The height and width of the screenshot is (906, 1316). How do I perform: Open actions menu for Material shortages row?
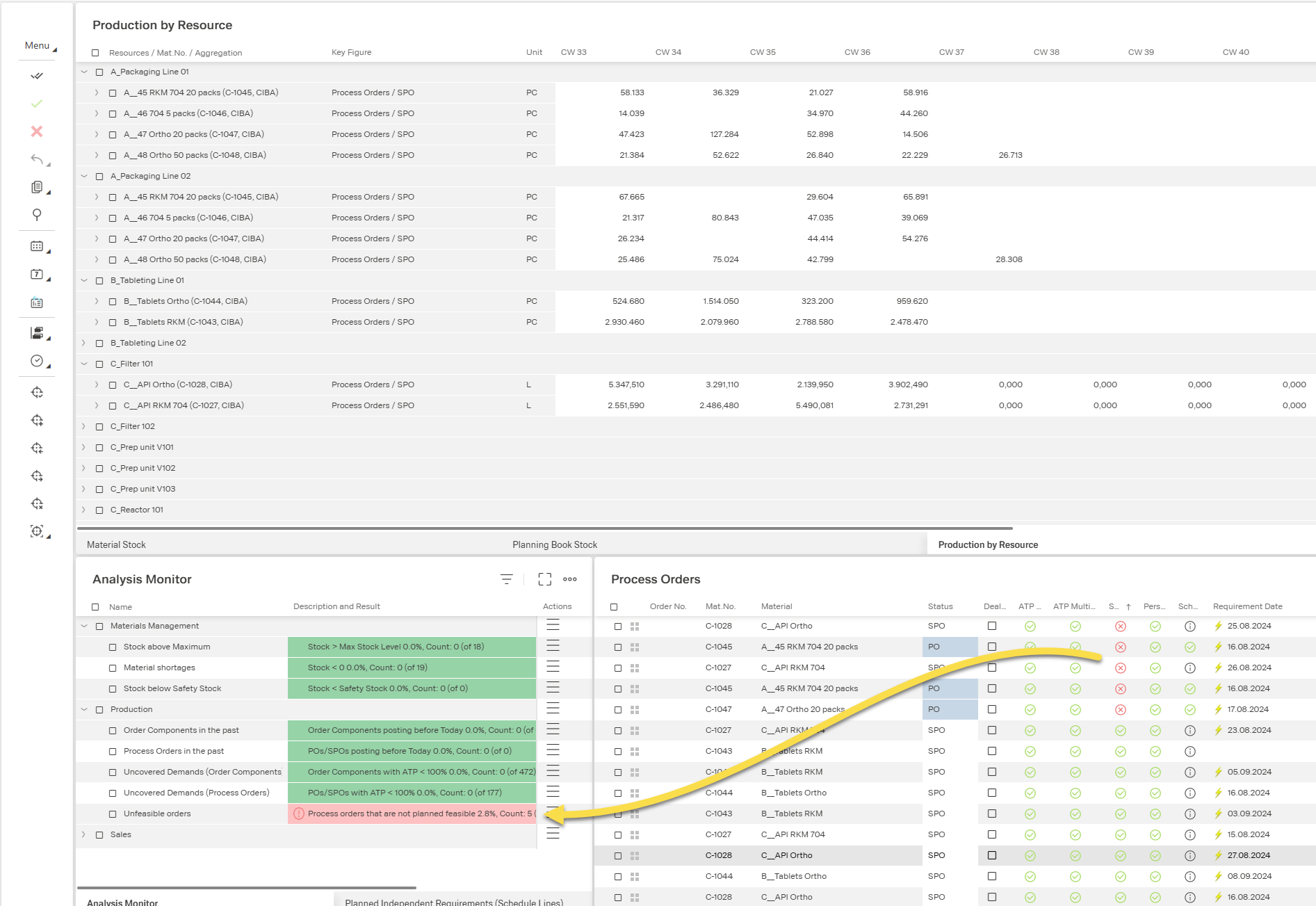tap(553, 668)
